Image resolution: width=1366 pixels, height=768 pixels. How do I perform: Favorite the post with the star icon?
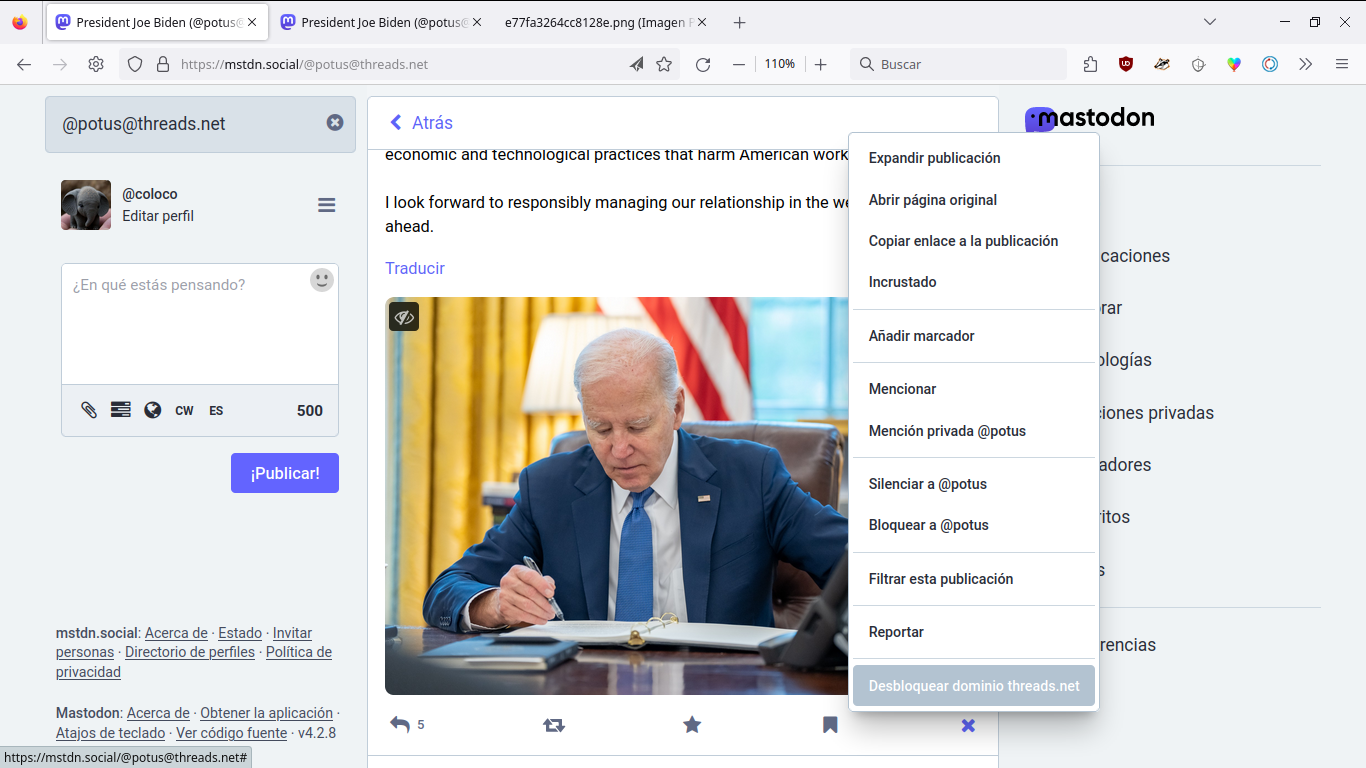[x=692, y=725]
